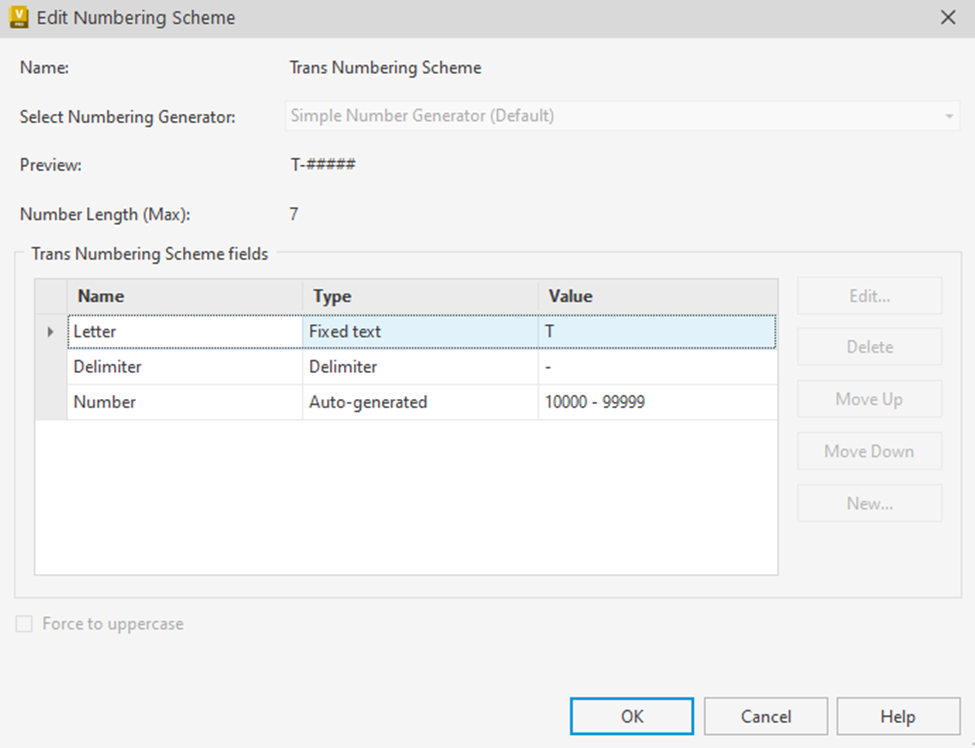Open Help for numbering schemes
Viewport: 975px width, 748px height.
(897, 716)
